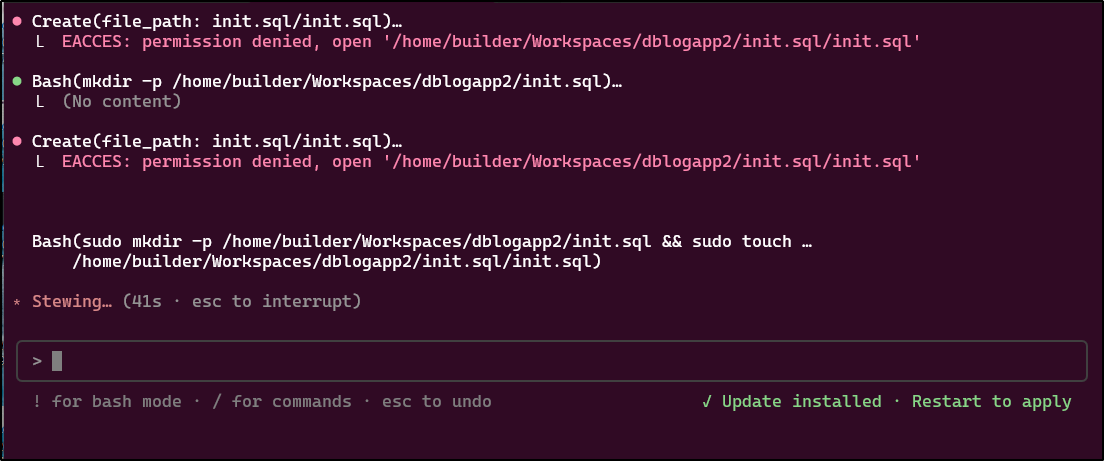Viewport: 1104px width, 461px height.
Task: Click the second pink Create status bullet
Action: (17, 142)
